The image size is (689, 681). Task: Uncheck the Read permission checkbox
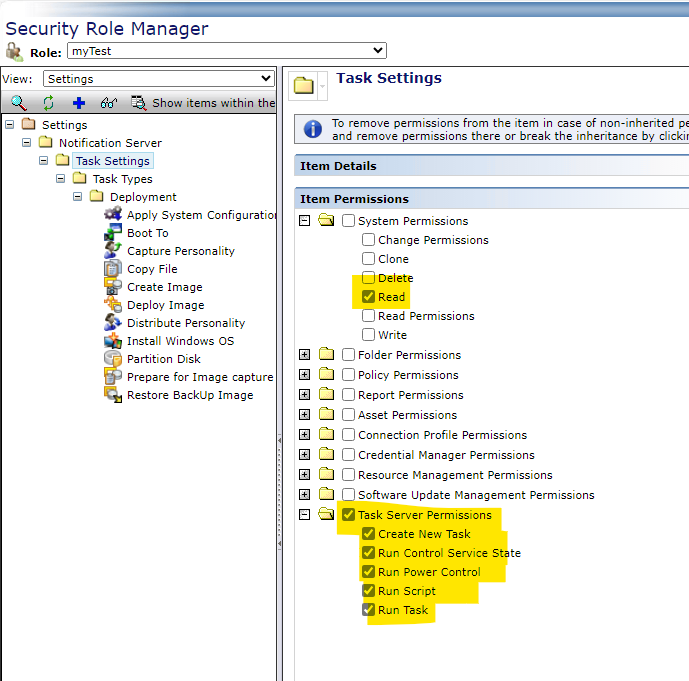tap(369, 297)
